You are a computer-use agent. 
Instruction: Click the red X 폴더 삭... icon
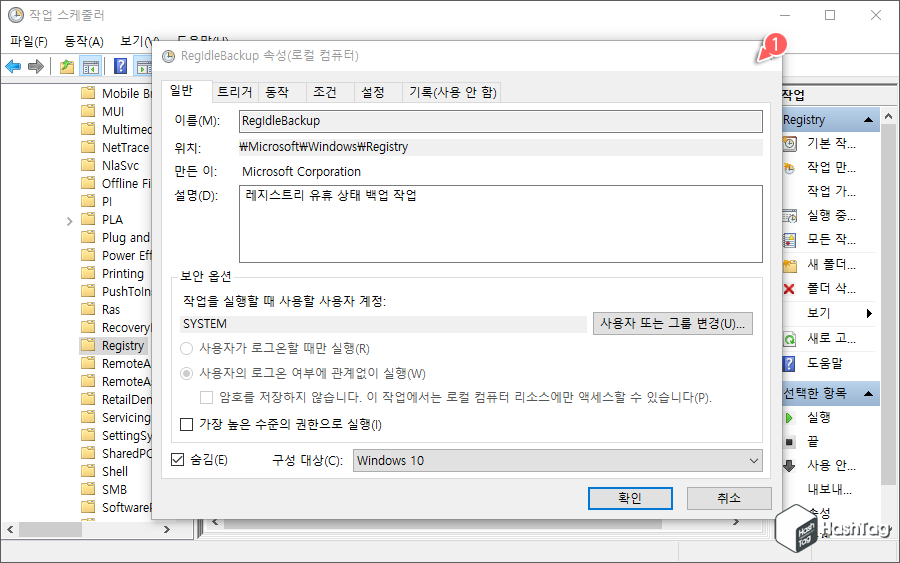pyautogui.click(x=790, y=289)
